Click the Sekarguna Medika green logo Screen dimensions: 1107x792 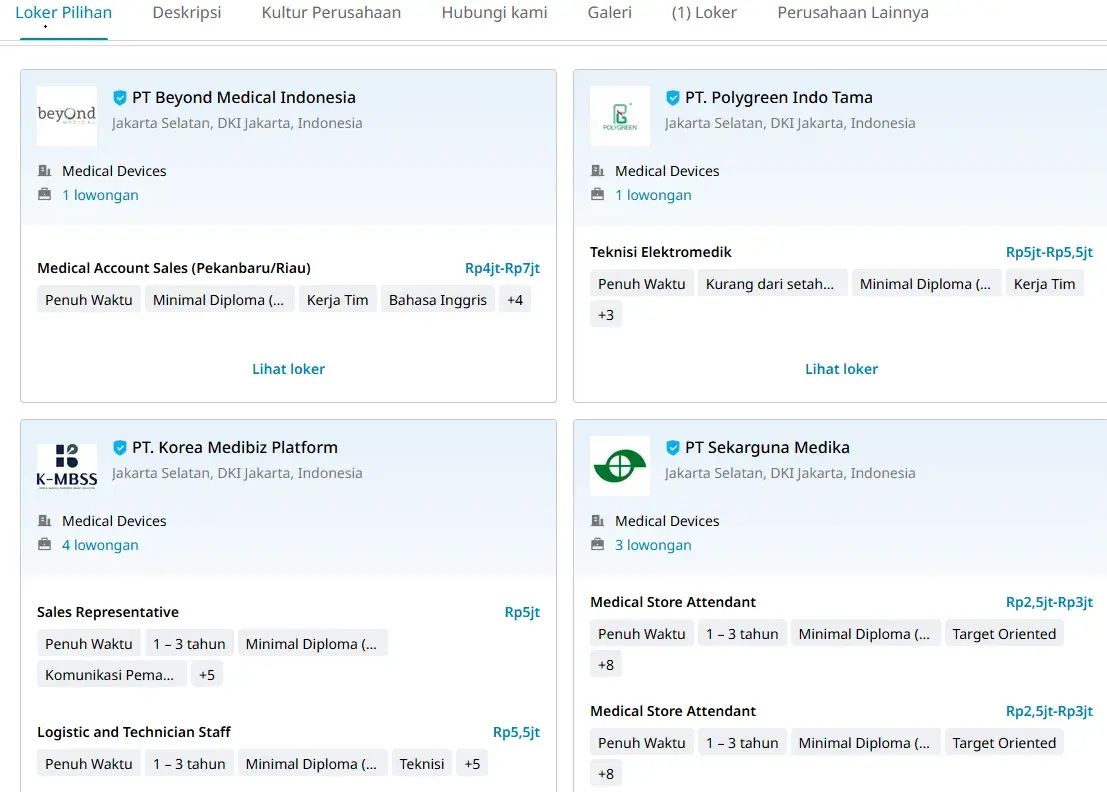click(x=620, y=466)
